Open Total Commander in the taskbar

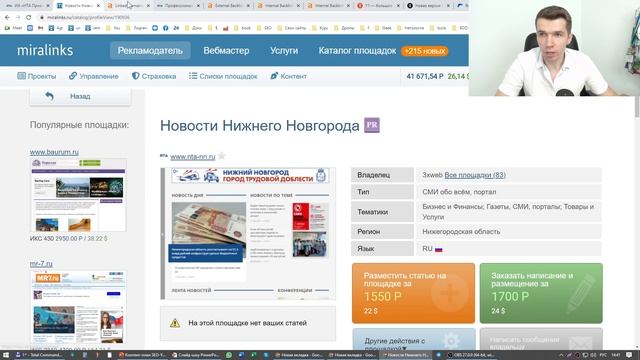[39, 355]
